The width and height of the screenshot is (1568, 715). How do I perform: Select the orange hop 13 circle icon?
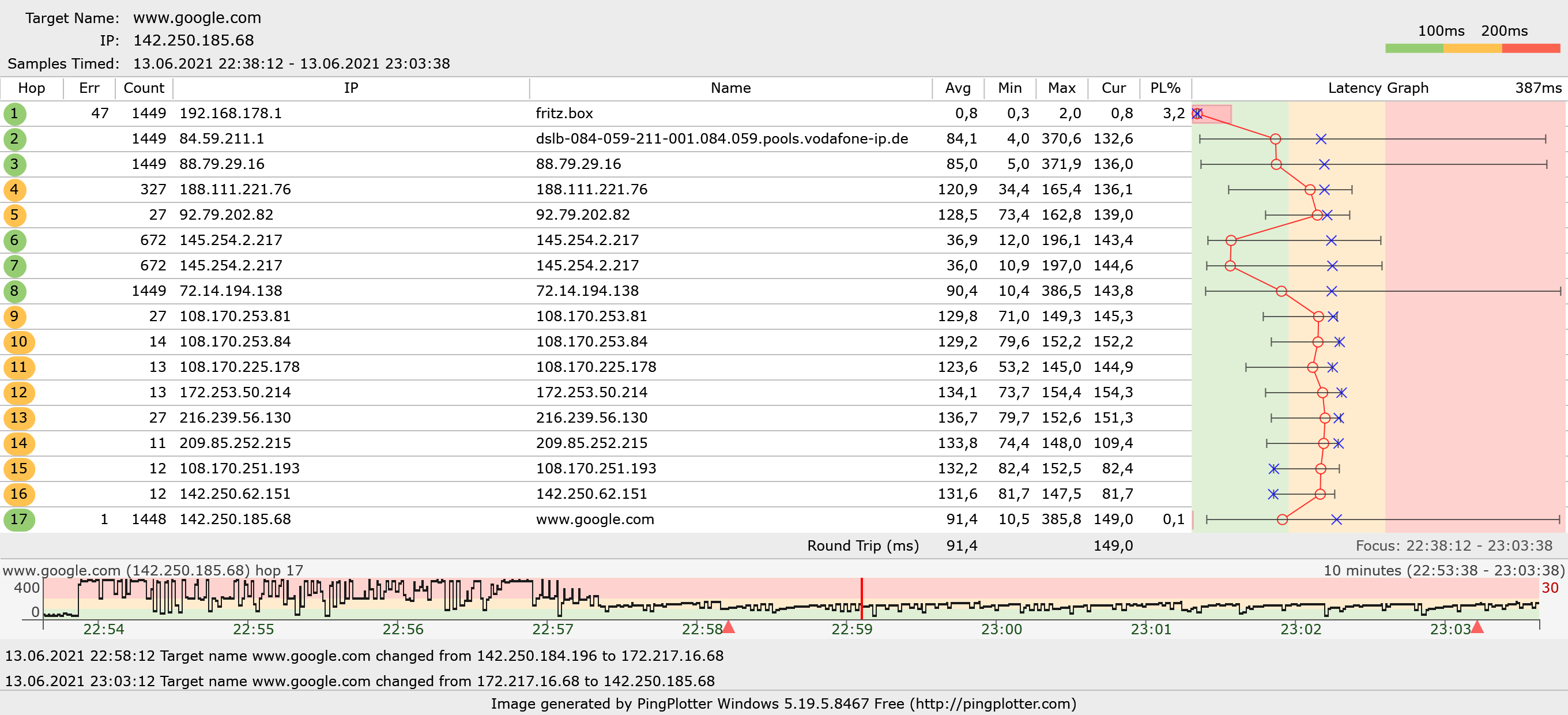[x=19, y=418]
